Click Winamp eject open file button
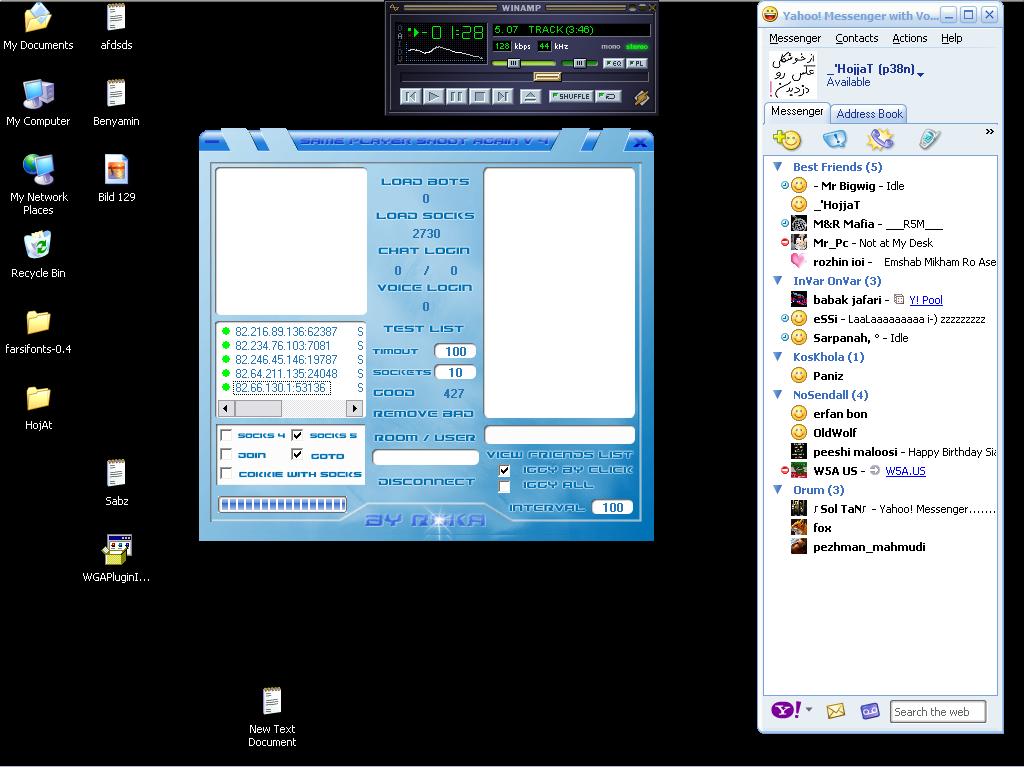This screenshot has height=768, width=1024. click(x=530, y=97)
